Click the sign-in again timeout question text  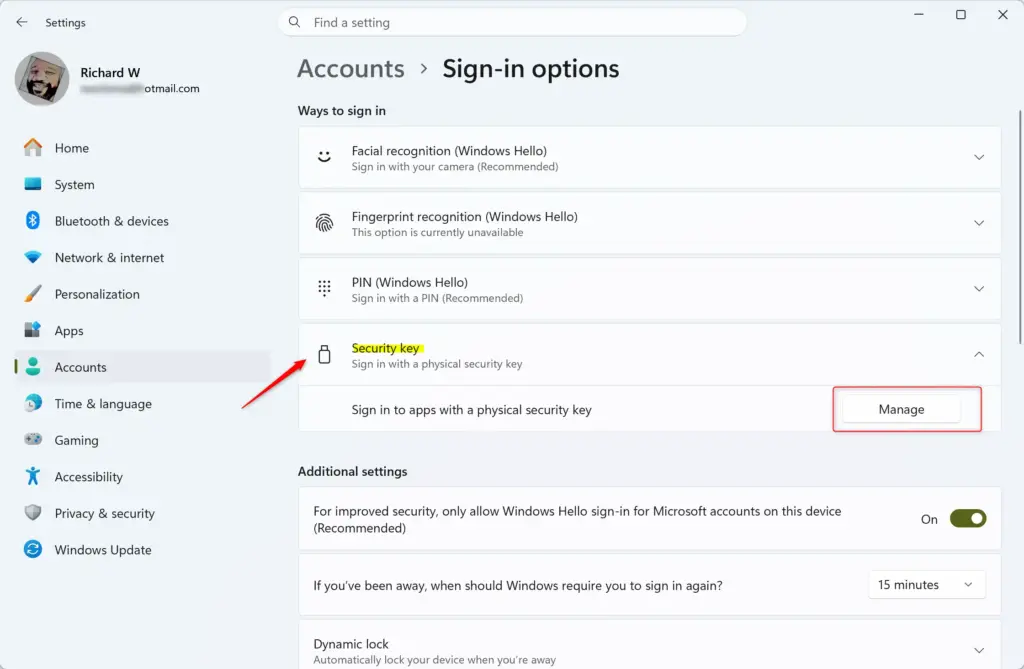(x=518, y=585)
